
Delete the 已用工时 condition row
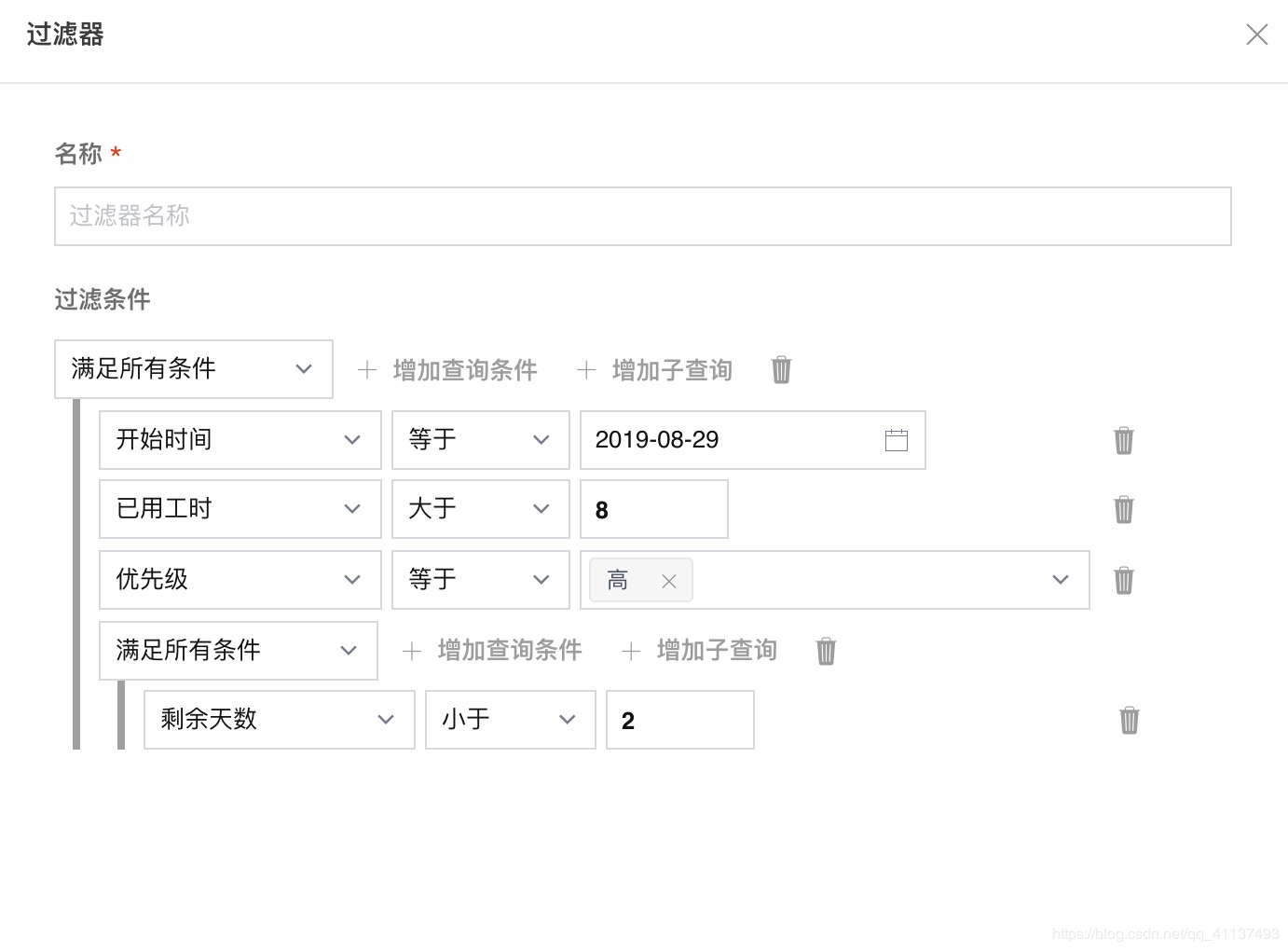point(1123,509)
